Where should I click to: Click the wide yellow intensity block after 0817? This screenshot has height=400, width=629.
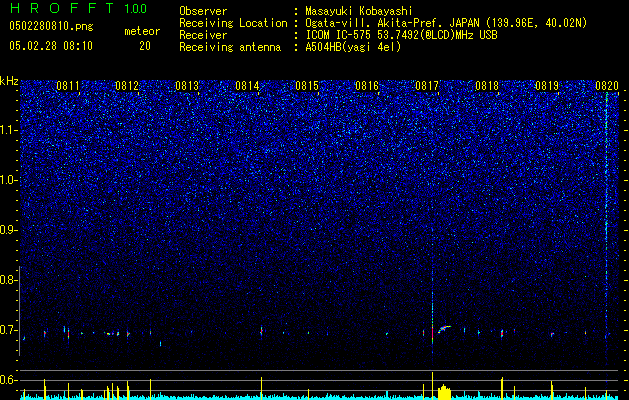point(444,392)
